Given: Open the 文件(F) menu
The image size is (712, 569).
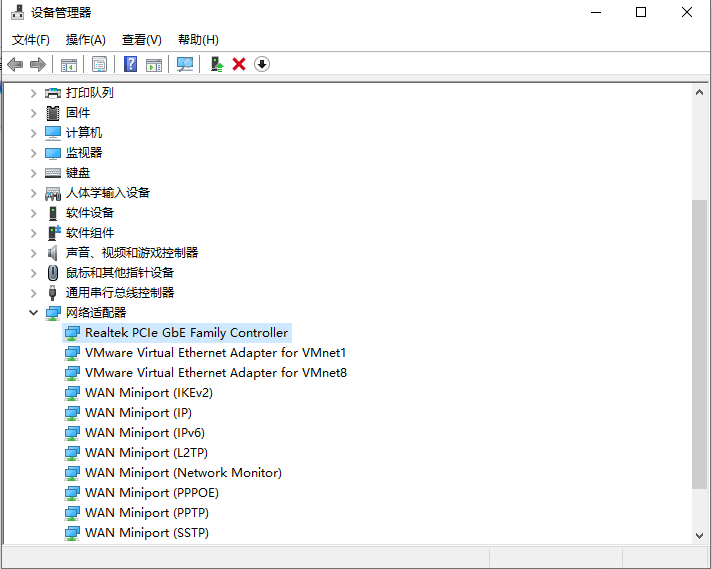Looking at the screenshot, I should (x=31, y=39).
